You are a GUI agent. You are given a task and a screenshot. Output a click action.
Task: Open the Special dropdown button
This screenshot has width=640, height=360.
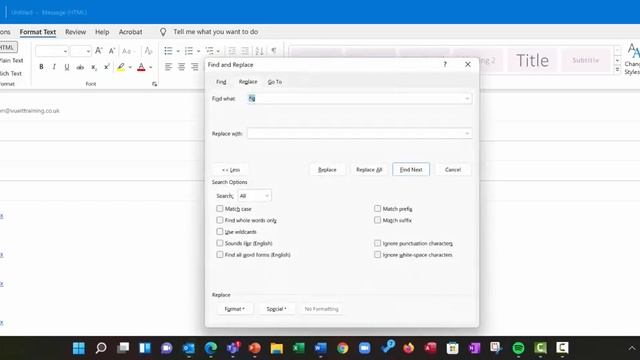point(276,309)
